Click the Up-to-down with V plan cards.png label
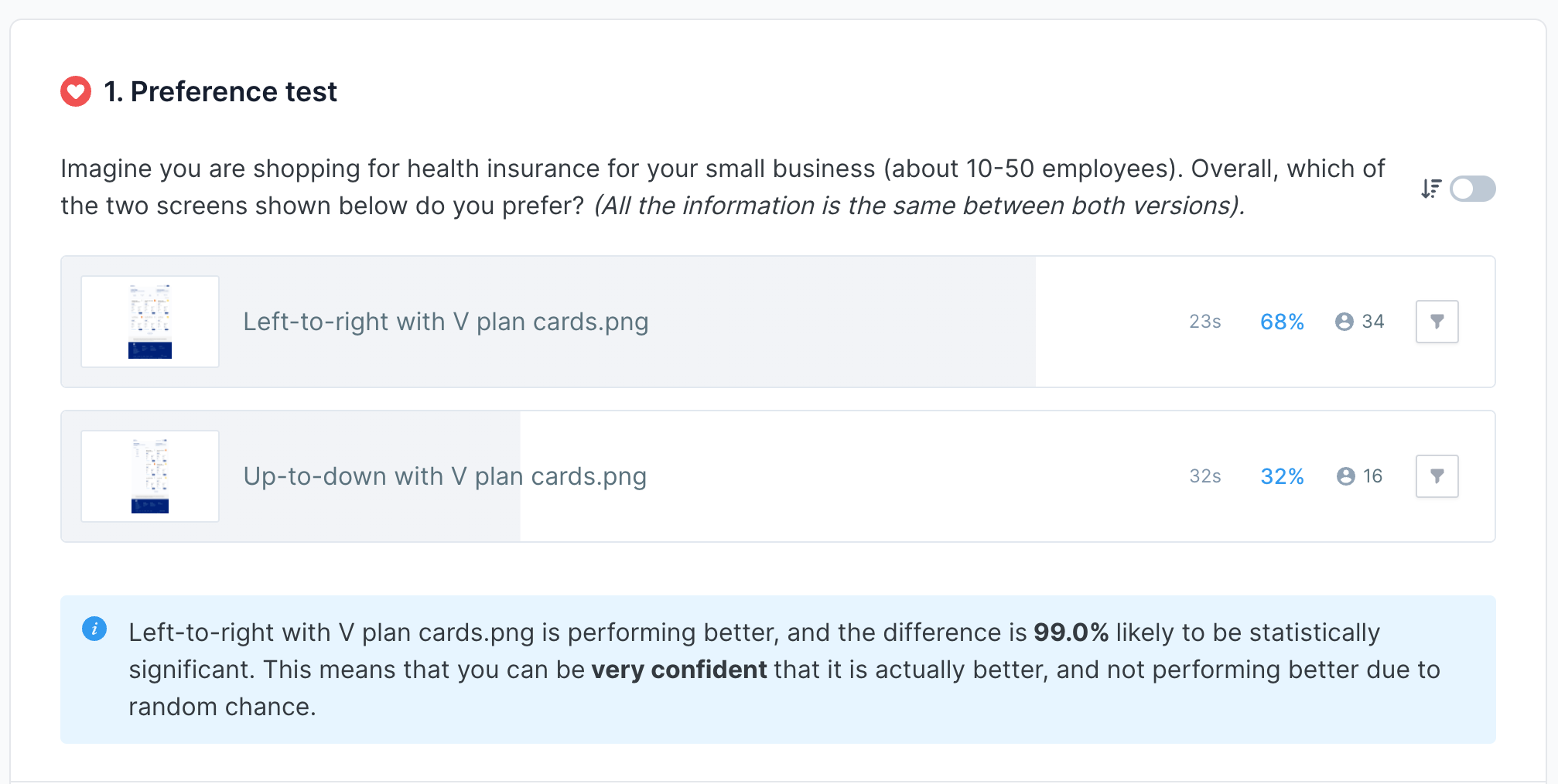The image size is (1558, 784). pos(445,476)
